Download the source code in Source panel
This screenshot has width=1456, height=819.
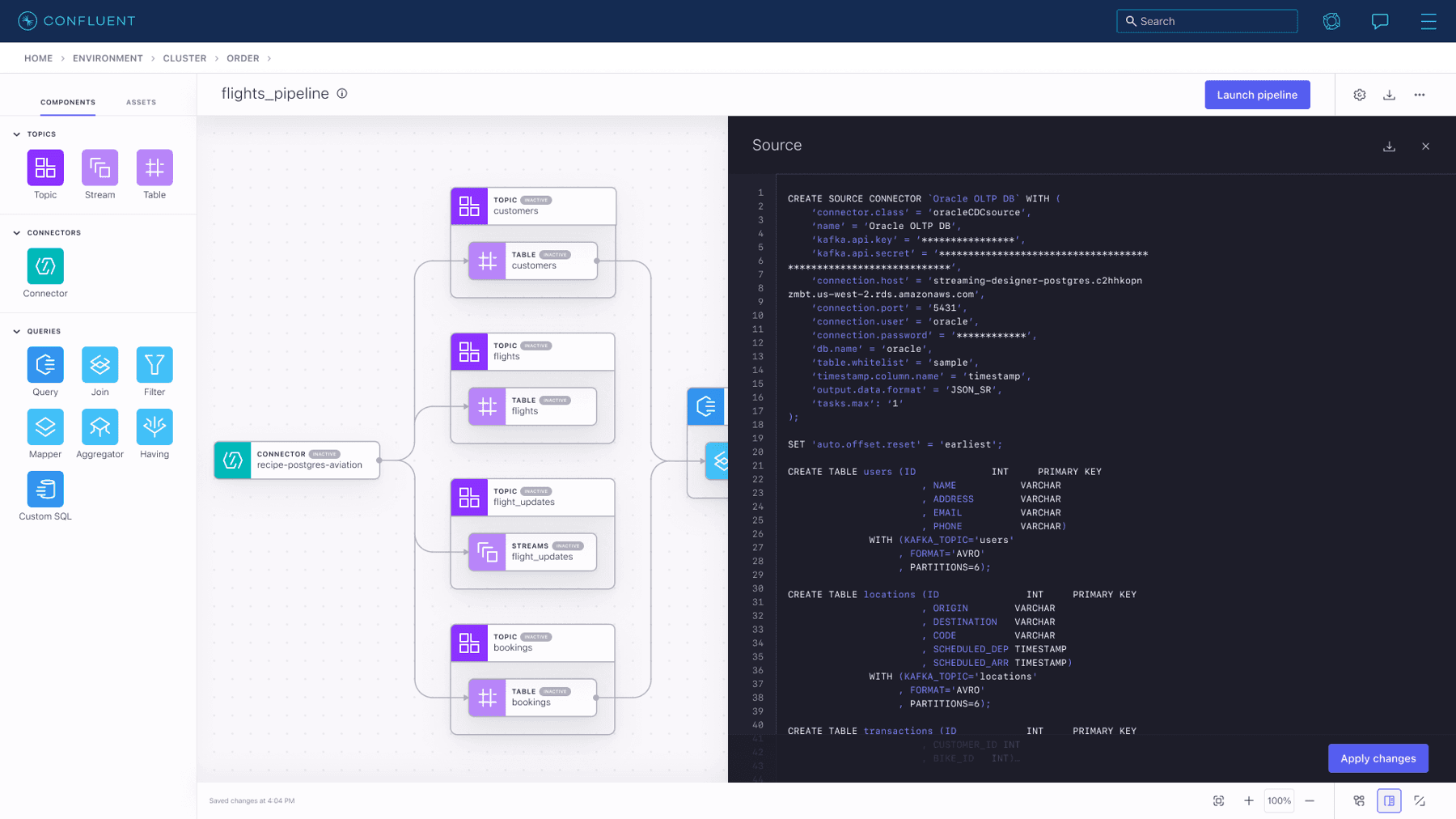click(x=1389, y=146)
